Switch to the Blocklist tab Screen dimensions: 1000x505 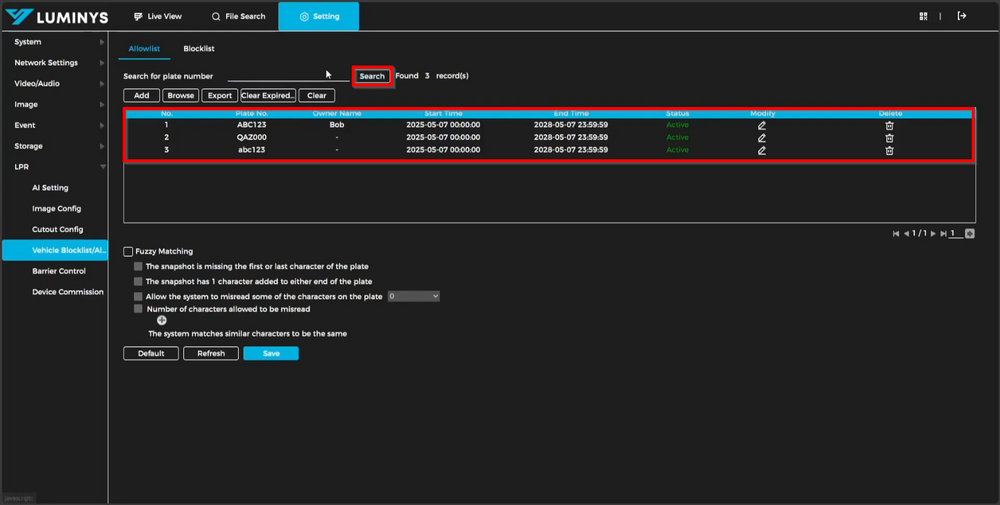coord(198,49)
